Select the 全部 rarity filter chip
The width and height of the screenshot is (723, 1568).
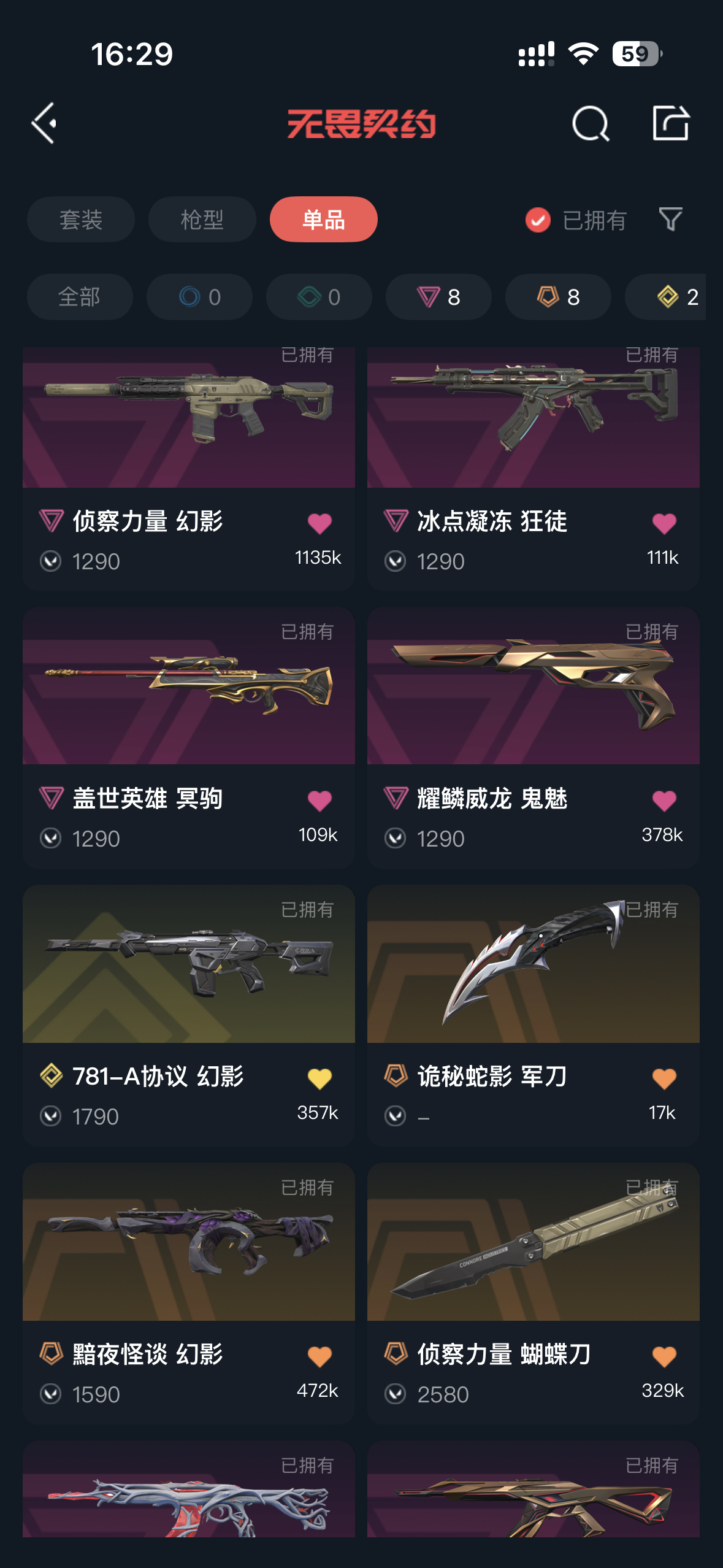[x=80, y=297]
